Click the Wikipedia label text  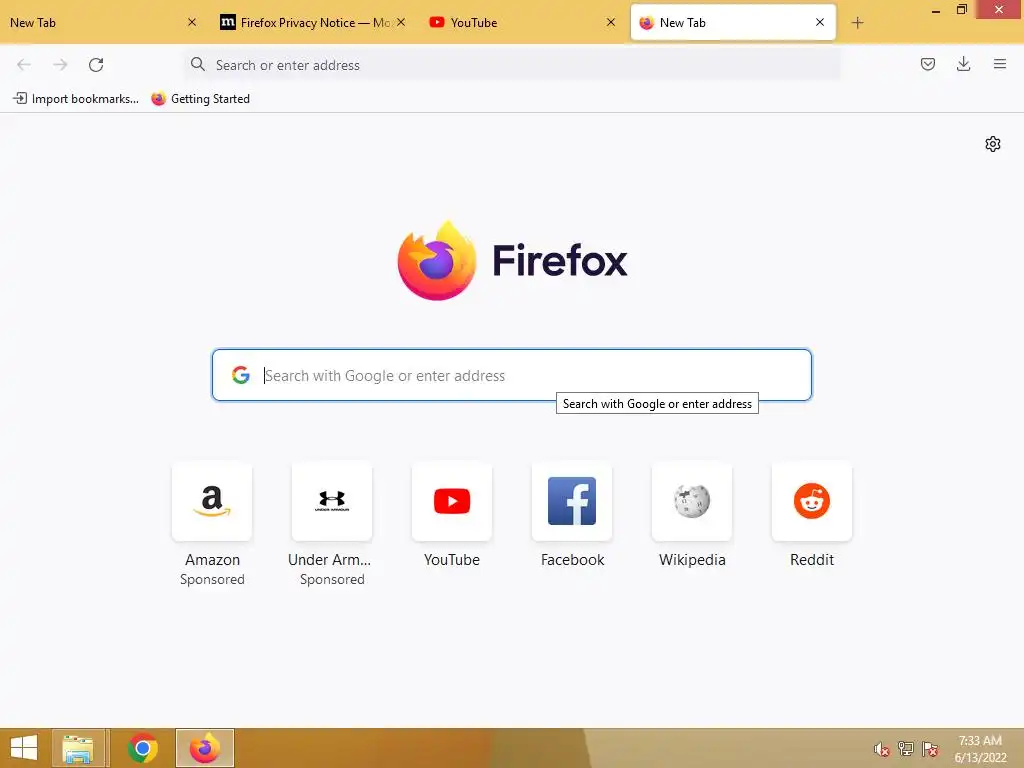point(692,560)
